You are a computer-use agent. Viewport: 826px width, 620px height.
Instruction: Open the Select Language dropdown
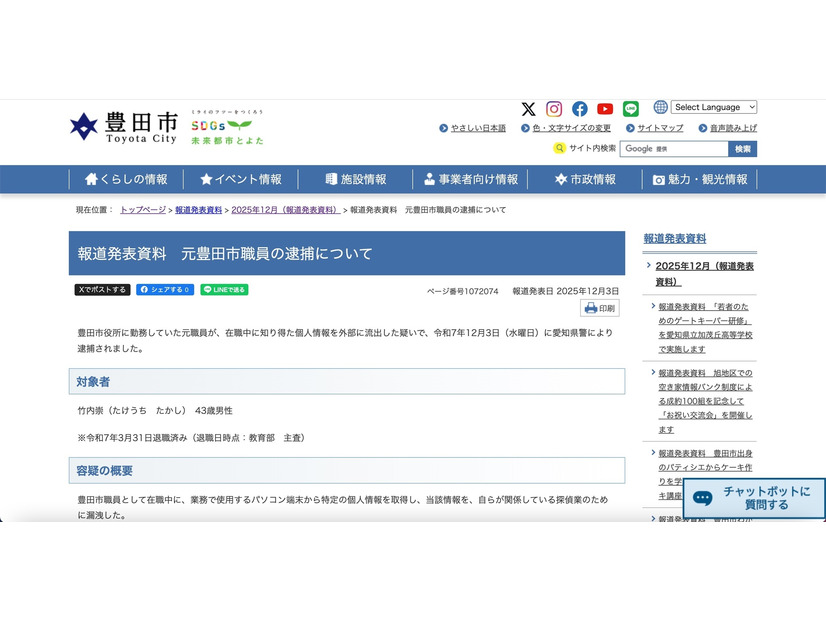coord(714,107)
